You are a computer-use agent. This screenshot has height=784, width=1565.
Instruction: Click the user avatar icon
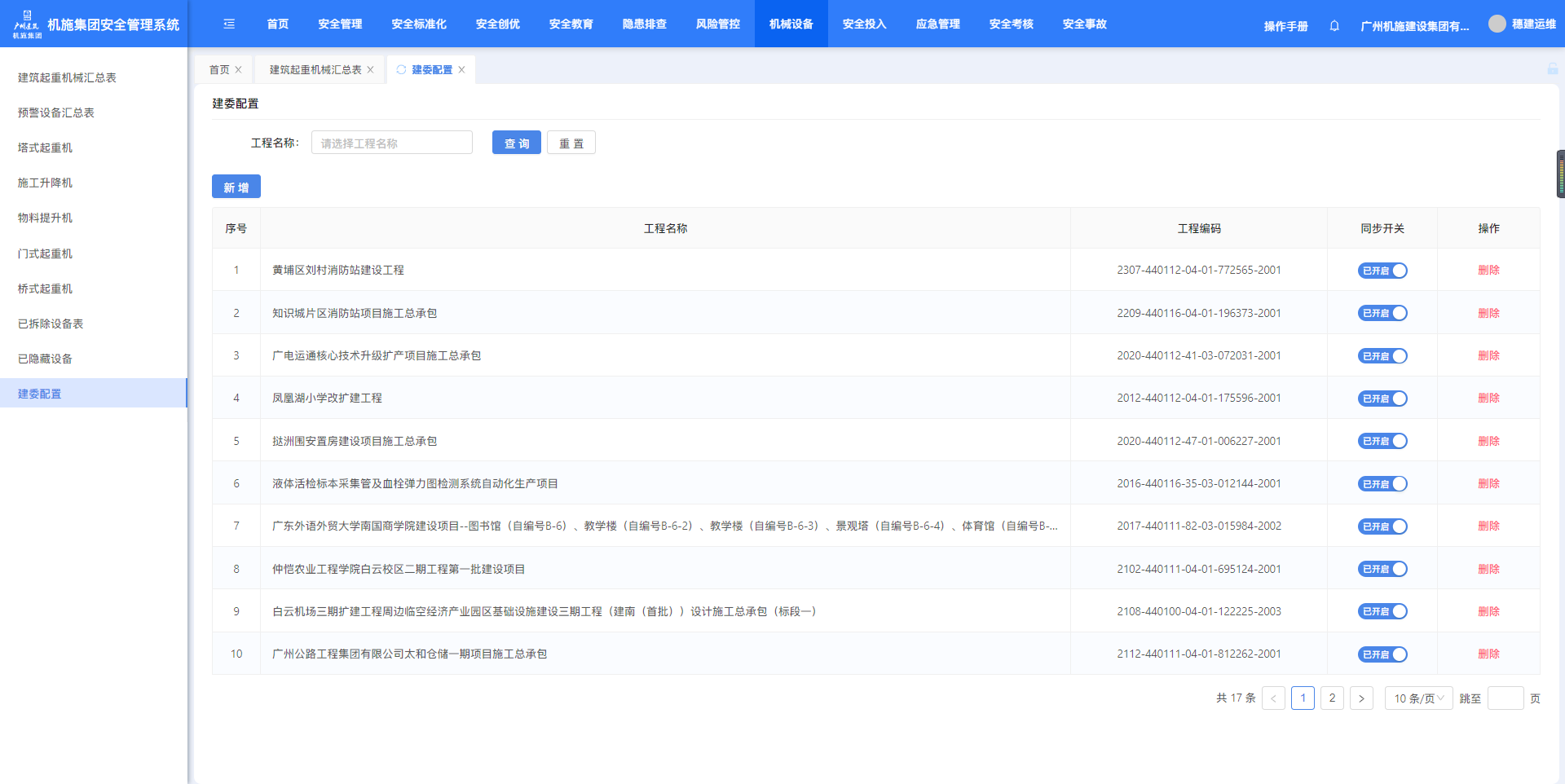point(1497,24)
